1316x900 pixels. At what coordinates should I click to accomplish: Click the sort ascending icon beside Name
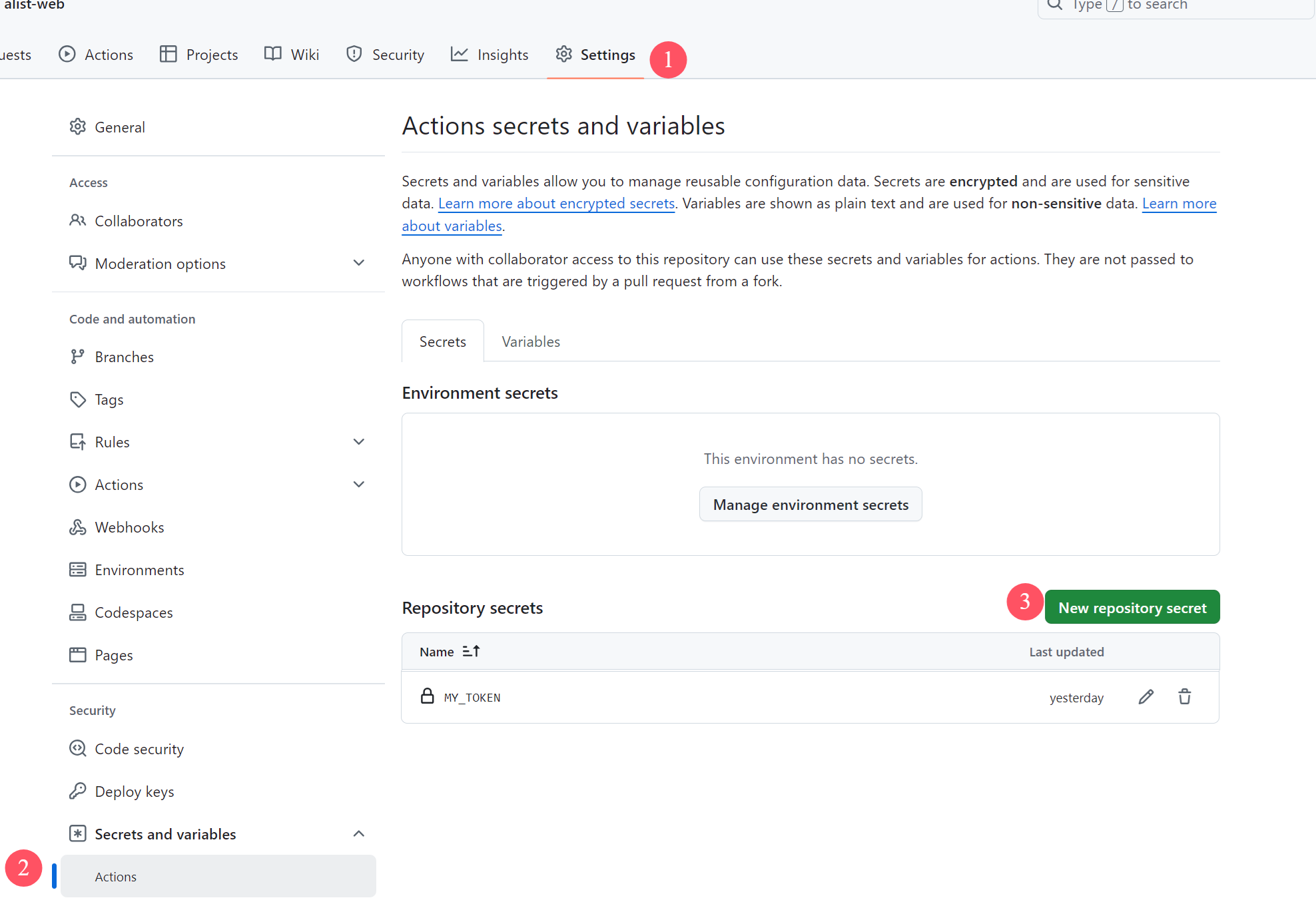point(472,651)
